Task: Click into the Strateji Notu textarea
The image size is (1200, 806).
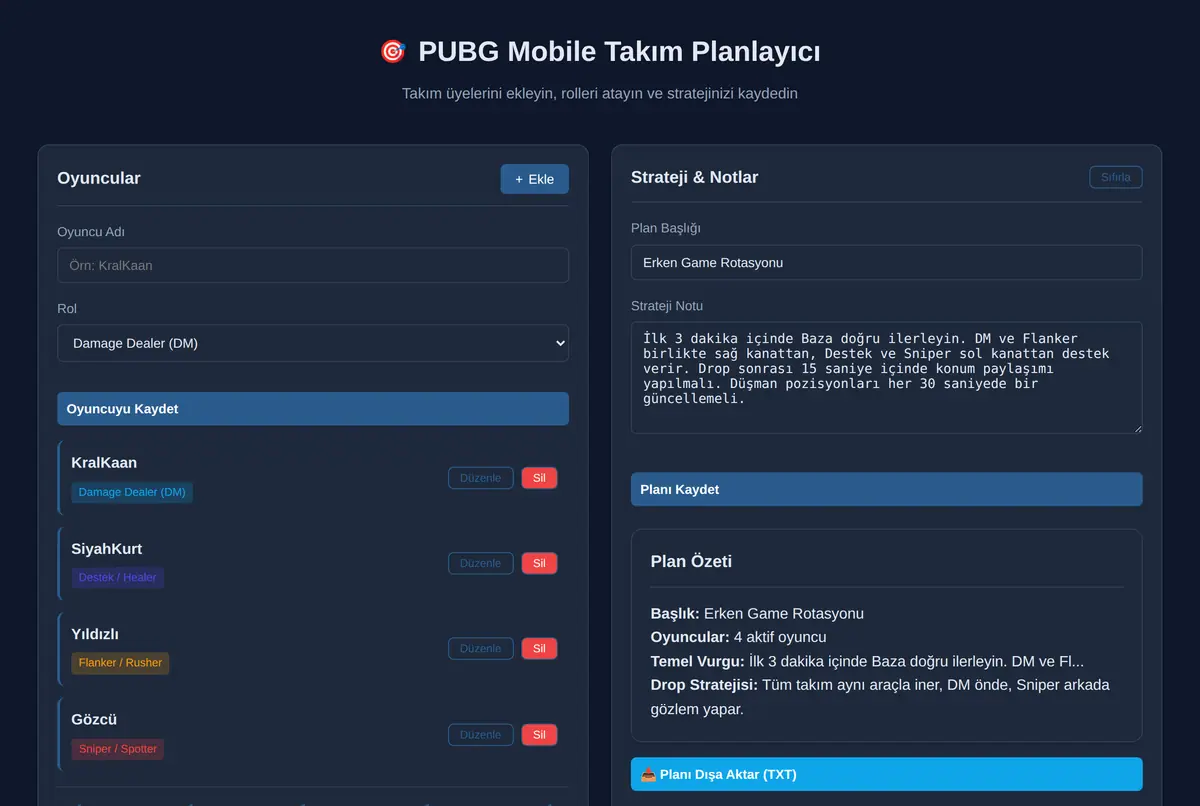Action: [x=886, y=377]
